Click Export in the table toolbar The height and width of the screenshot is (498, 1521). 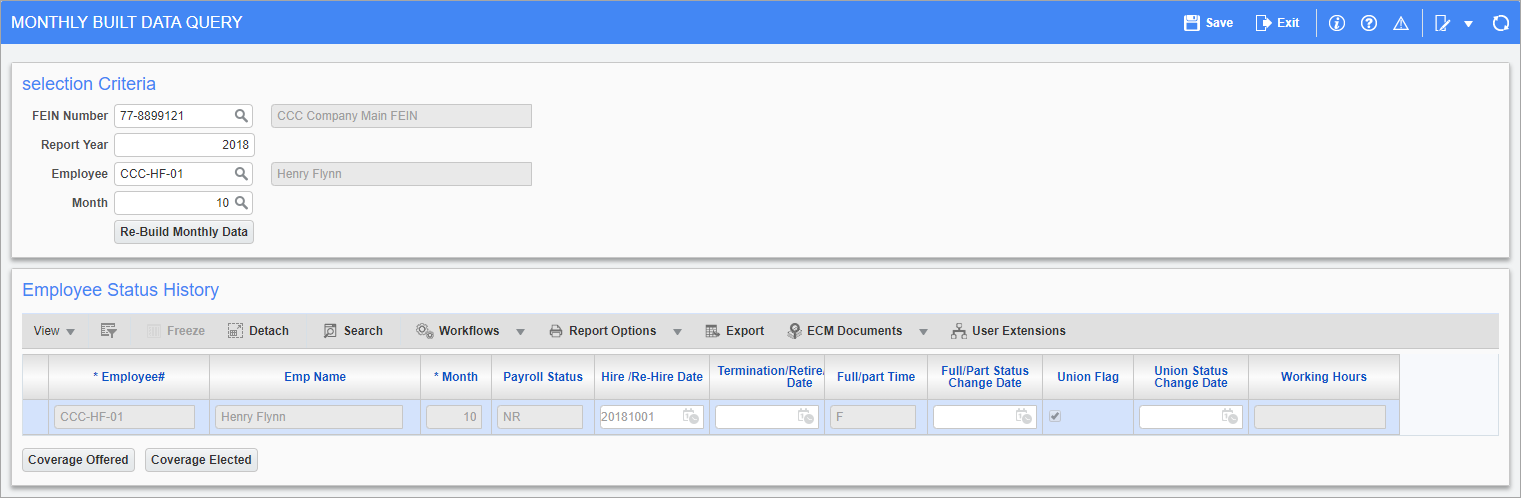[735, 331]
